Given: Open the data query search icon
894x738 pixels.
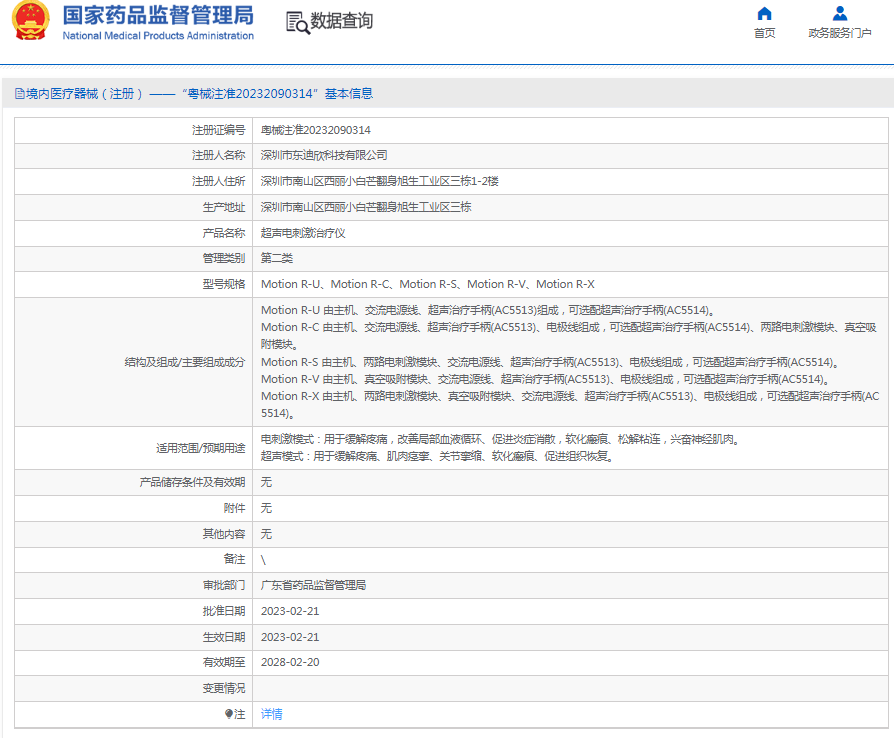Looking at the screenshot, I should 298,23.
